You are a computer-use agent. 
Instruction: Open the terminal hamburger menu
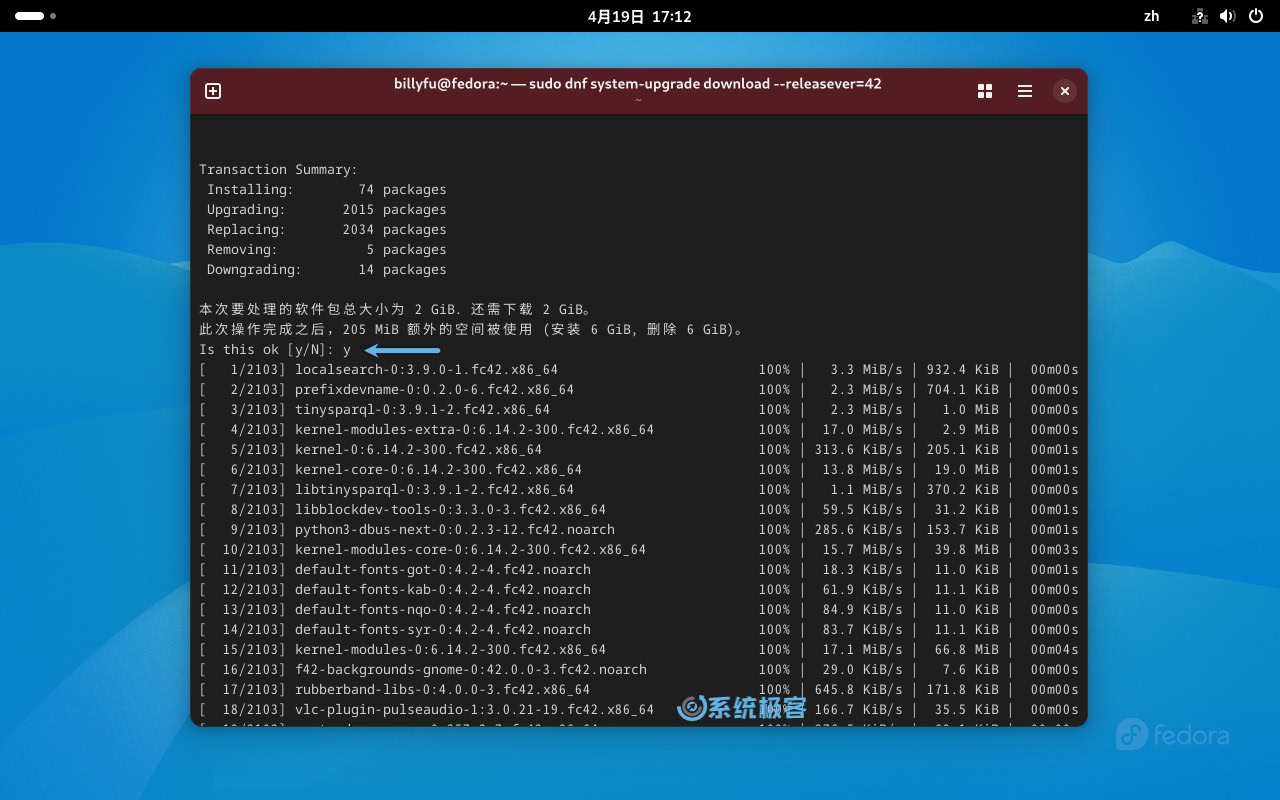tap(1025, 91)
